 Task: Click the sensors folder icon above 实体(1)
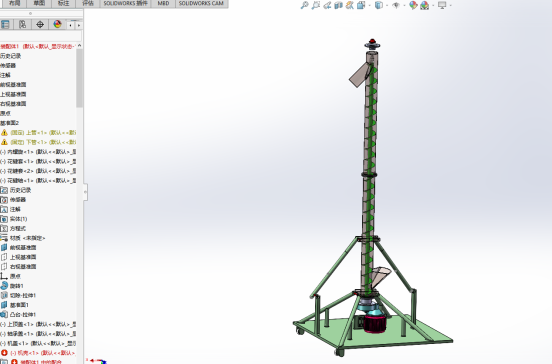click(4, 200)
